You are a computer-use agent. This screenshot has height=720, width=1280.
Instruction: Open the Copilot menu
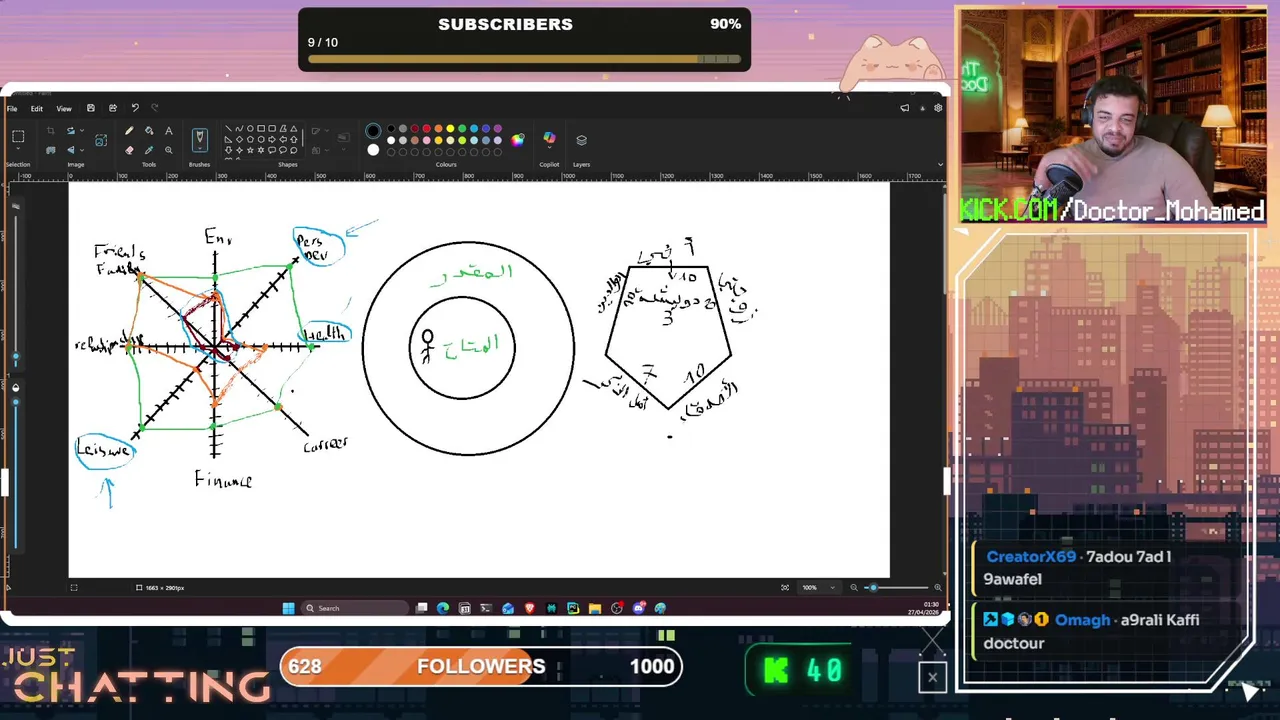tap(549, 140)
